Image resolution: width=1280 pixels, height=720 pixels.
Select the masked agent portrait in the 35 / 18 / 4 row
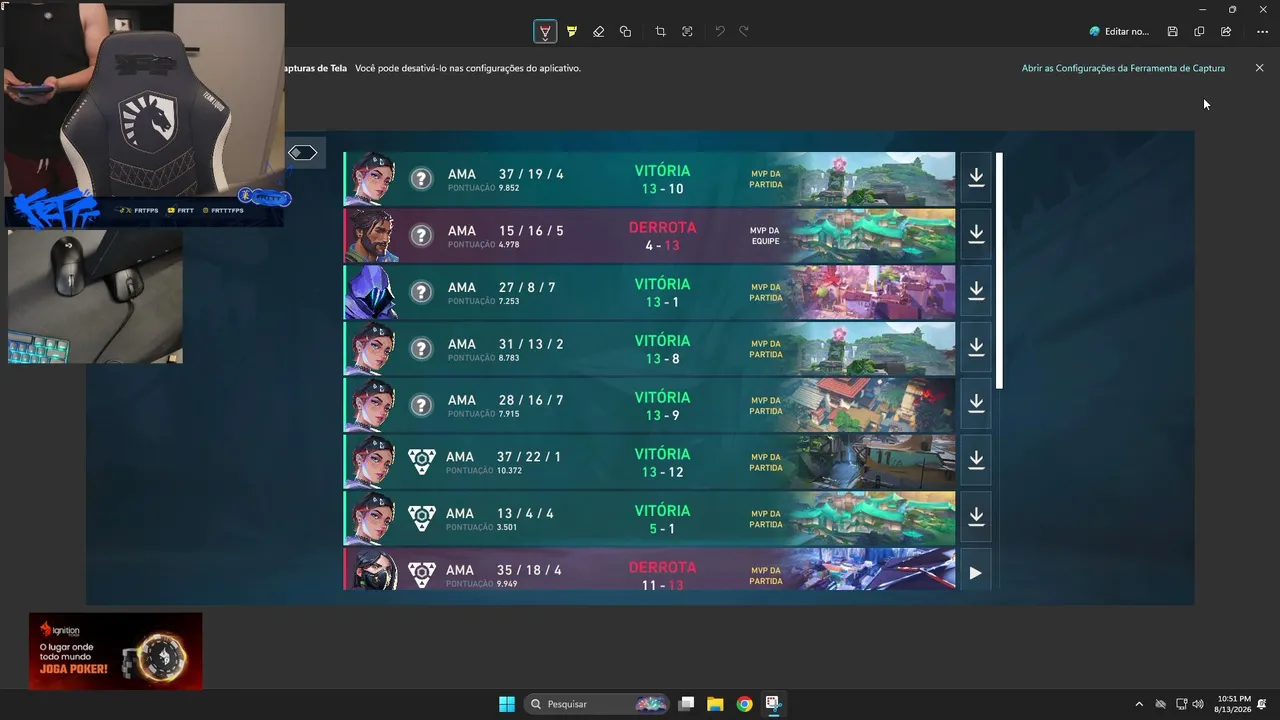372,570
